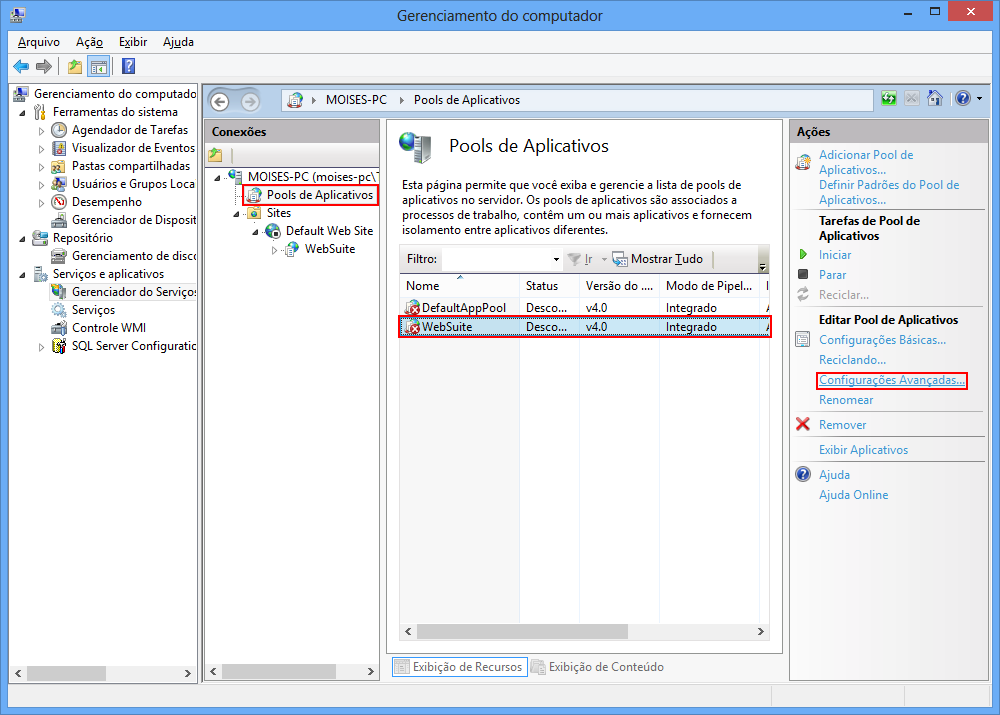Select the WebSuite application pool row
Viewport: 1000px width, 715px height.
click(x=584, y=327)
